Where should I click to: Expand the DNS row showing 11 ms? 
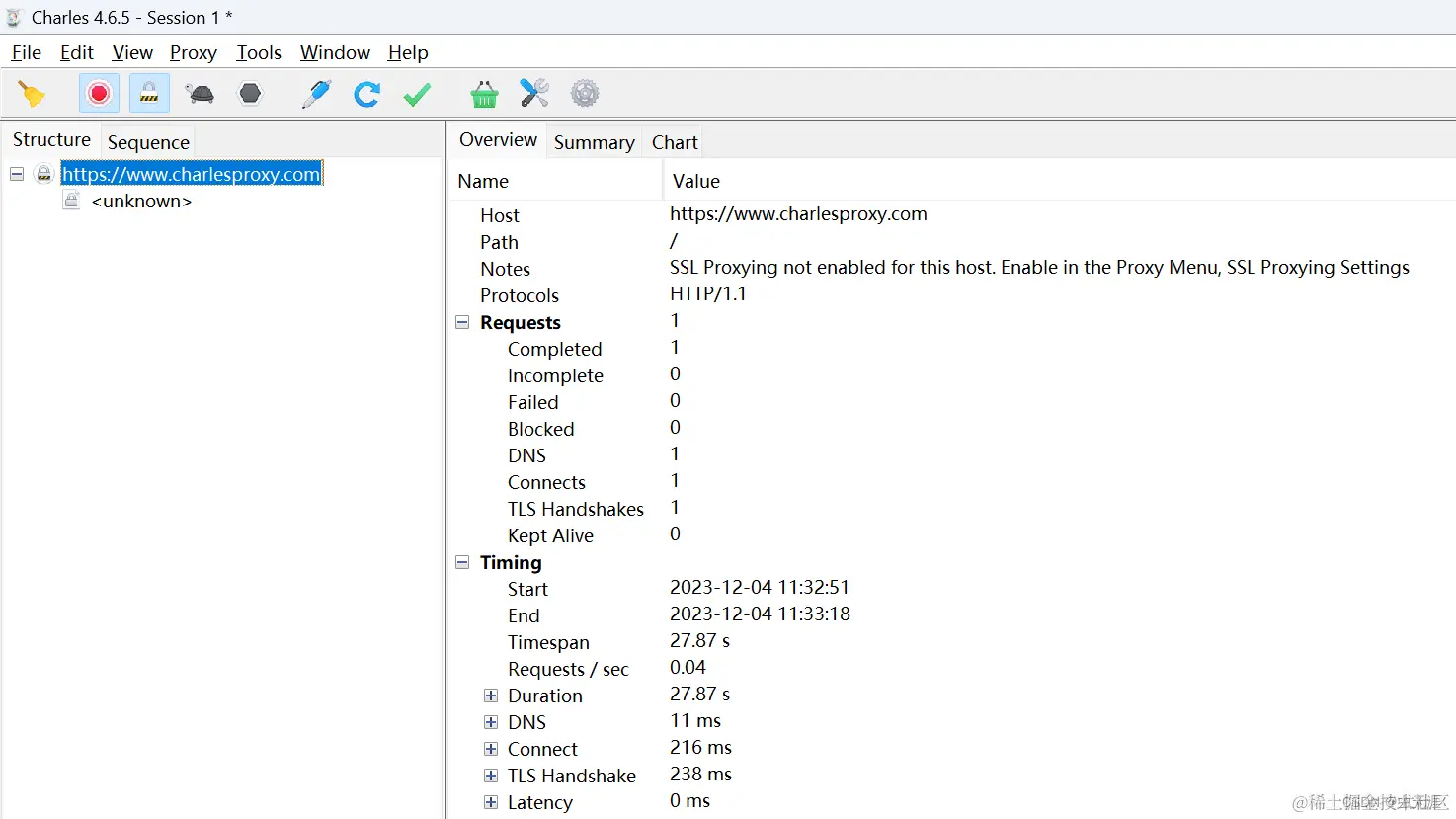491,722
